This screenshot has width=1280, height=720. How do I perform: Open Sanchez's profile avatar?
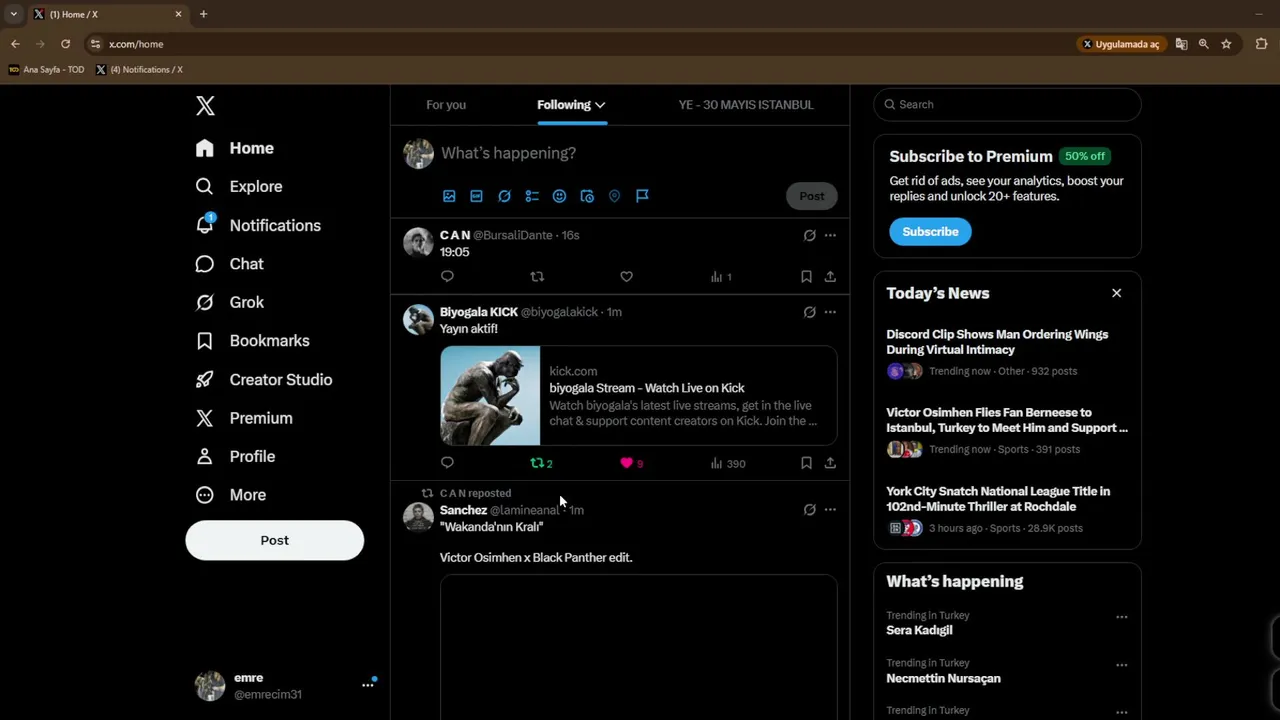coord(418,516)
